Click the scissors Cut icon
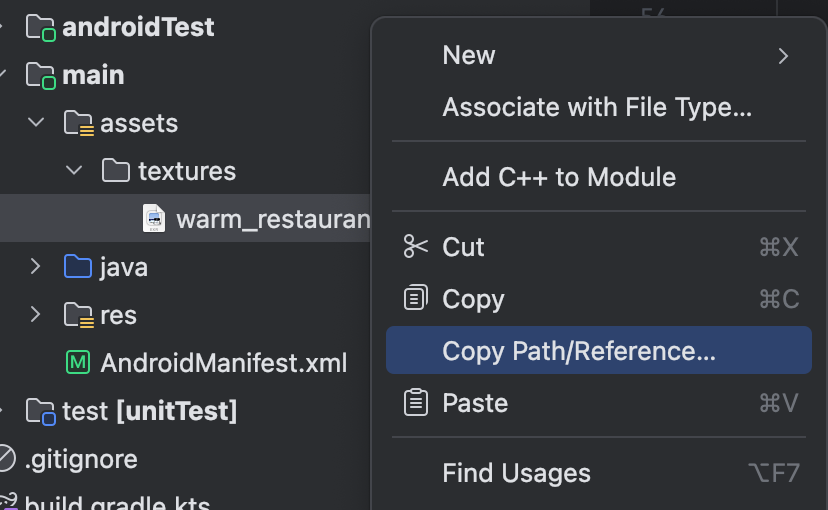This screenshot has width=828, height=510. click(x=416, y=247)
